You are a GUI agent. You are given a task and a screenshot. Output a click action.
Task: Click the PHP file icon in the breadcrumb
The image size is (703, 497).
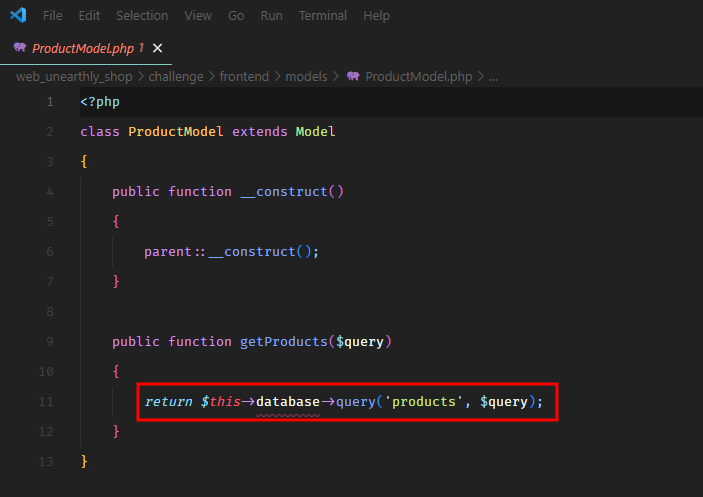point(353,76)
